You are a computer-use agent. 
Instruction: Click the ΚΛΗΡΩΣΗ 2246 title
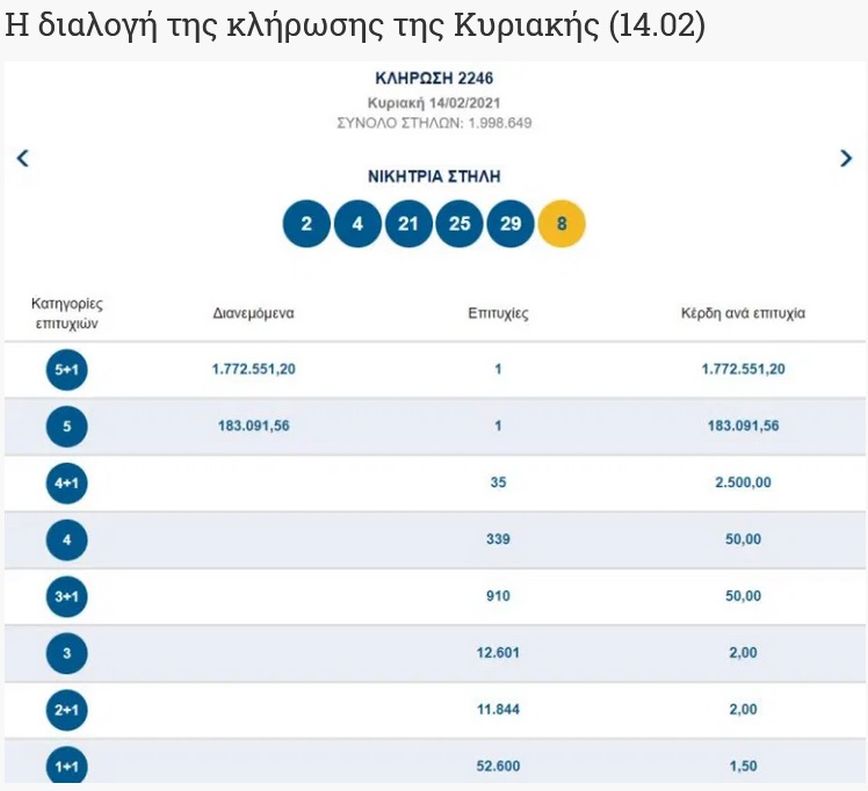(x=434, y=79)
